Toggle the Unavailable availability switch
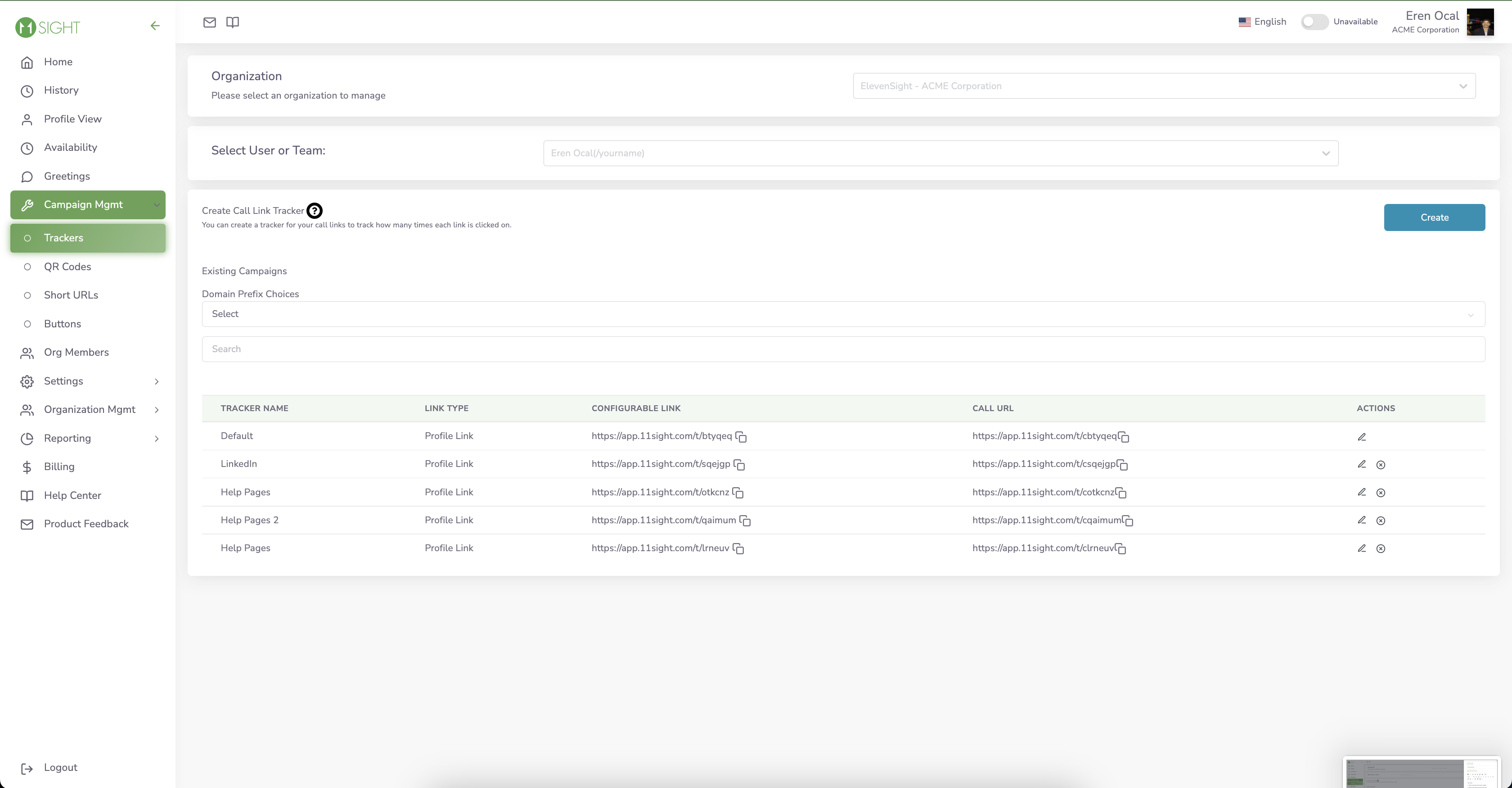1512x788 pixels. pos(1314,22)
